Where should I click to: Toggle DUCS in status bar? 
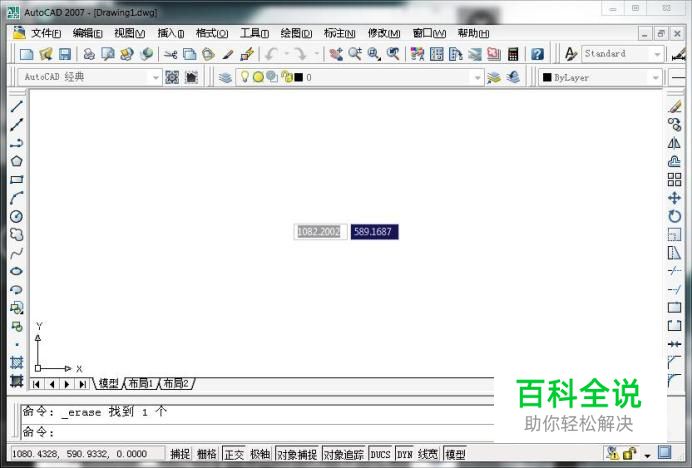tap(380, 454)
